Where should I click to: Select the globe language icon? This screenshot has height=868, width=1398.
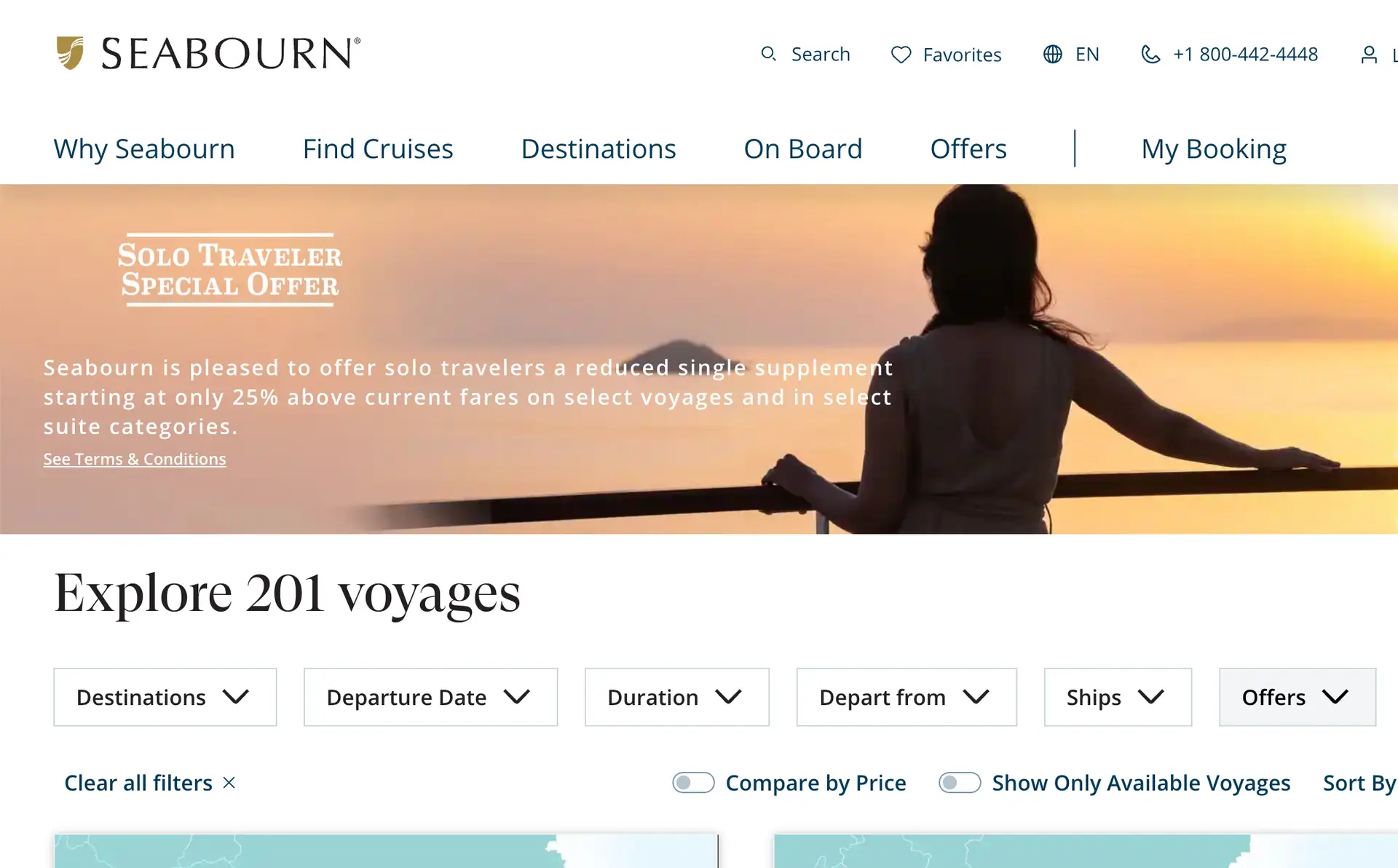point(1052,54)
